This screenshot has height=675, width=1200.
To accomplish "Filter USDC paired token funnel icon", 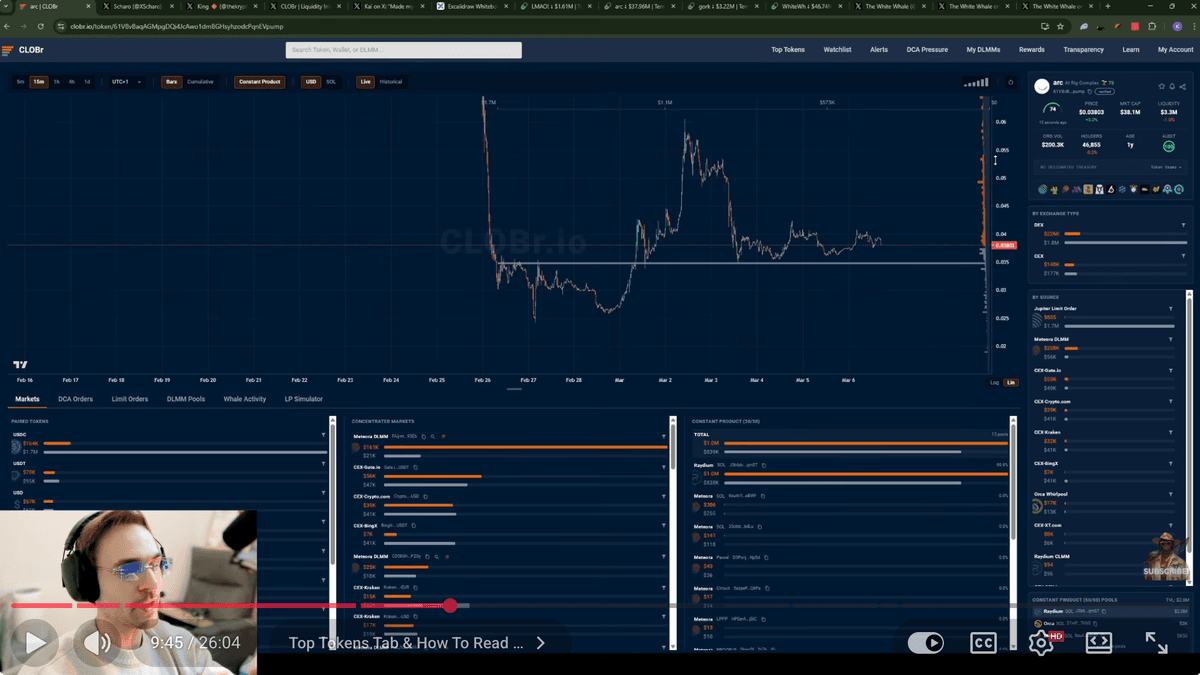I will [x=323, y=435].
